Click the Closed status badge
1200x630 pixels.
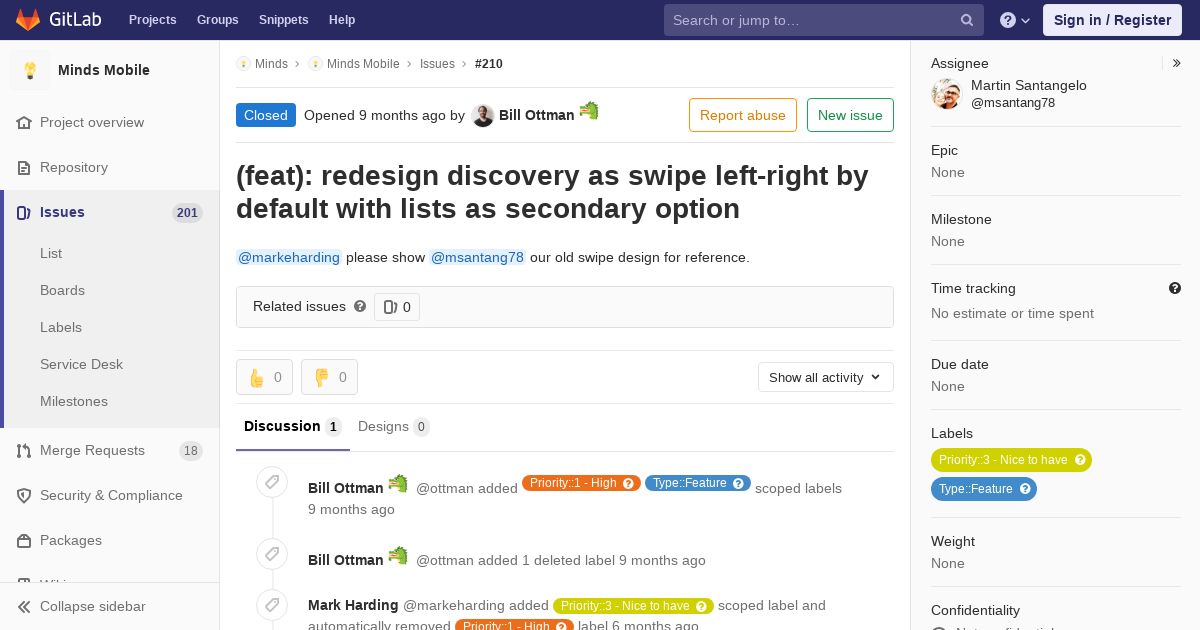(266, 115)
